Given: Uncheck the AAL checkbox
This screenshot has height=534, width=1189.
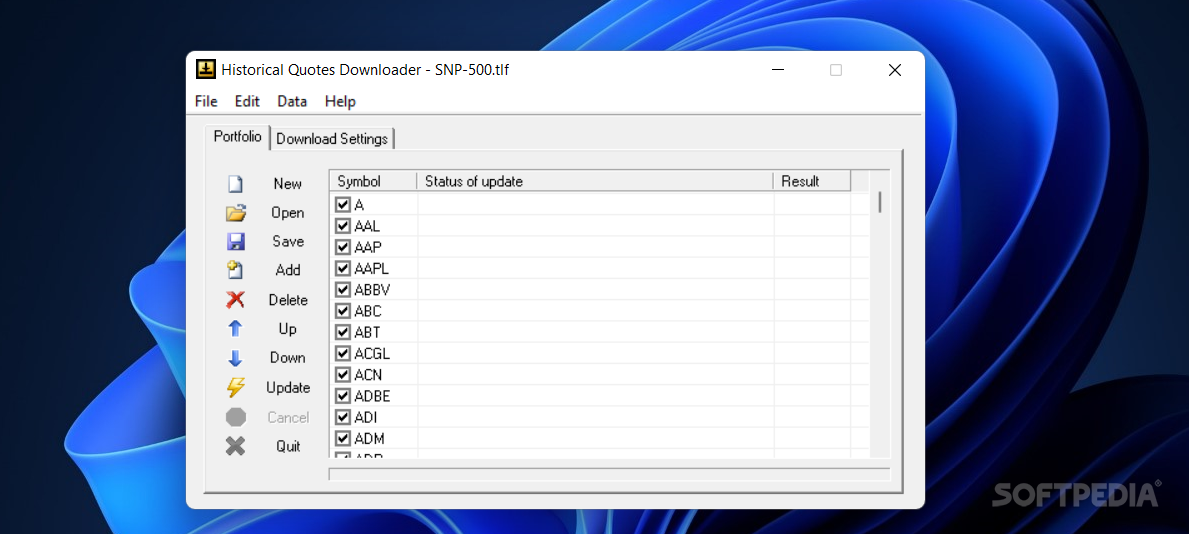Looking at the screenshot, I should coord(343,226).
